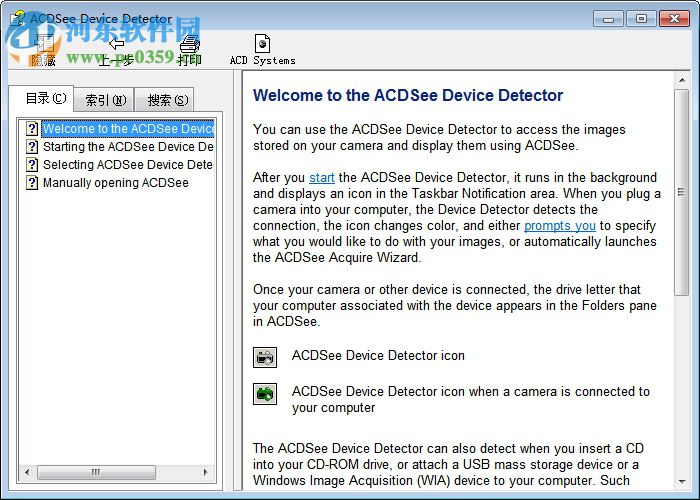Follow the 'start' hyperlink

click(x=321, y=178)
